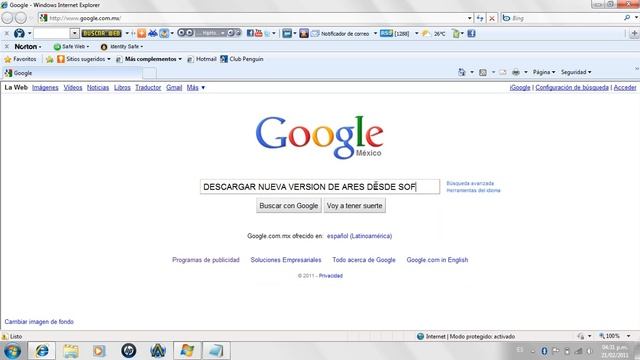Click the add to favorites bar icon
The image size is (640, 360).
[x=49, y=60]
